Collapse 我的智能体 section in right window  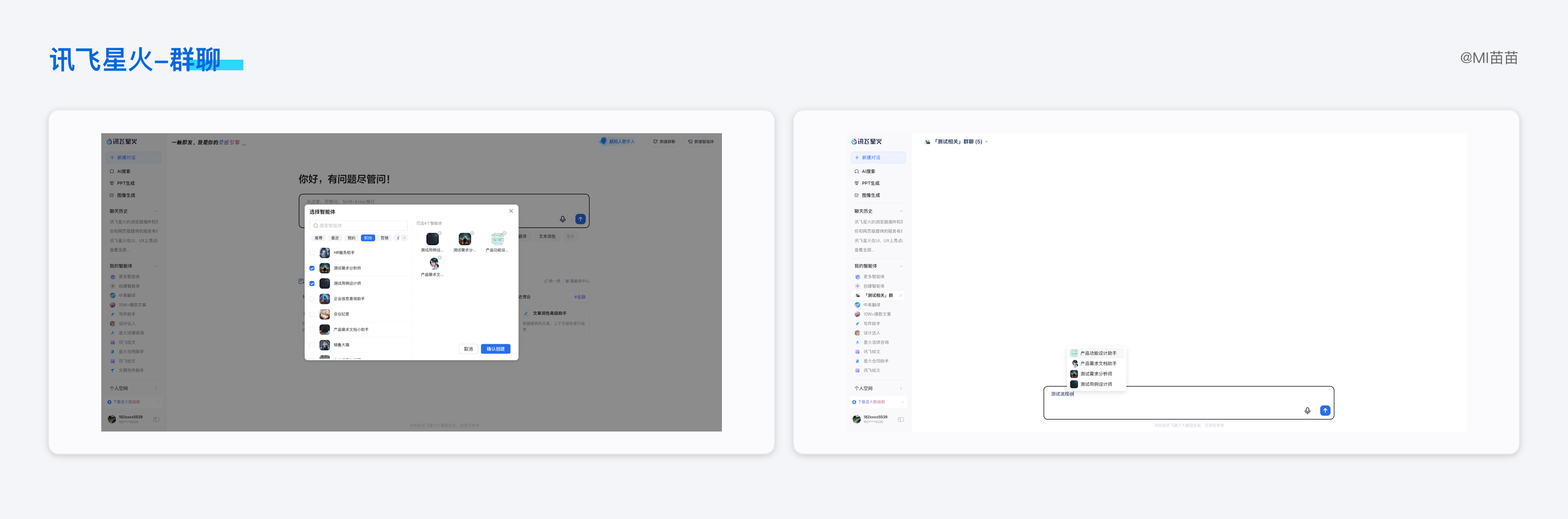pyautogui.click(x=901, y=266)
